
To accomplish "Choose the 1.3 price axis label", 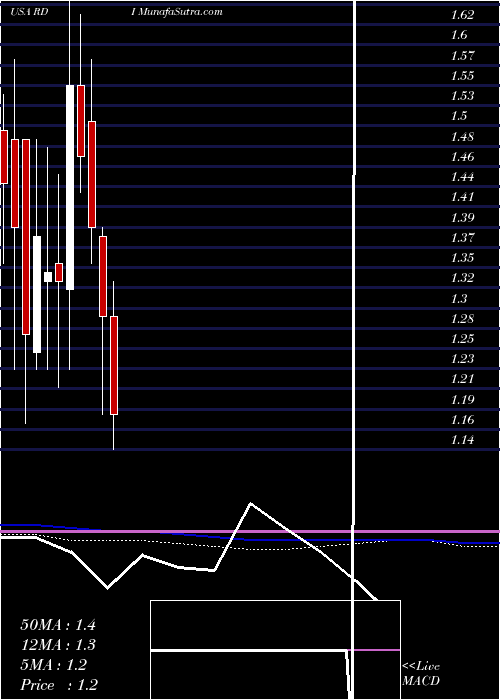I will [x=459, y=299].
